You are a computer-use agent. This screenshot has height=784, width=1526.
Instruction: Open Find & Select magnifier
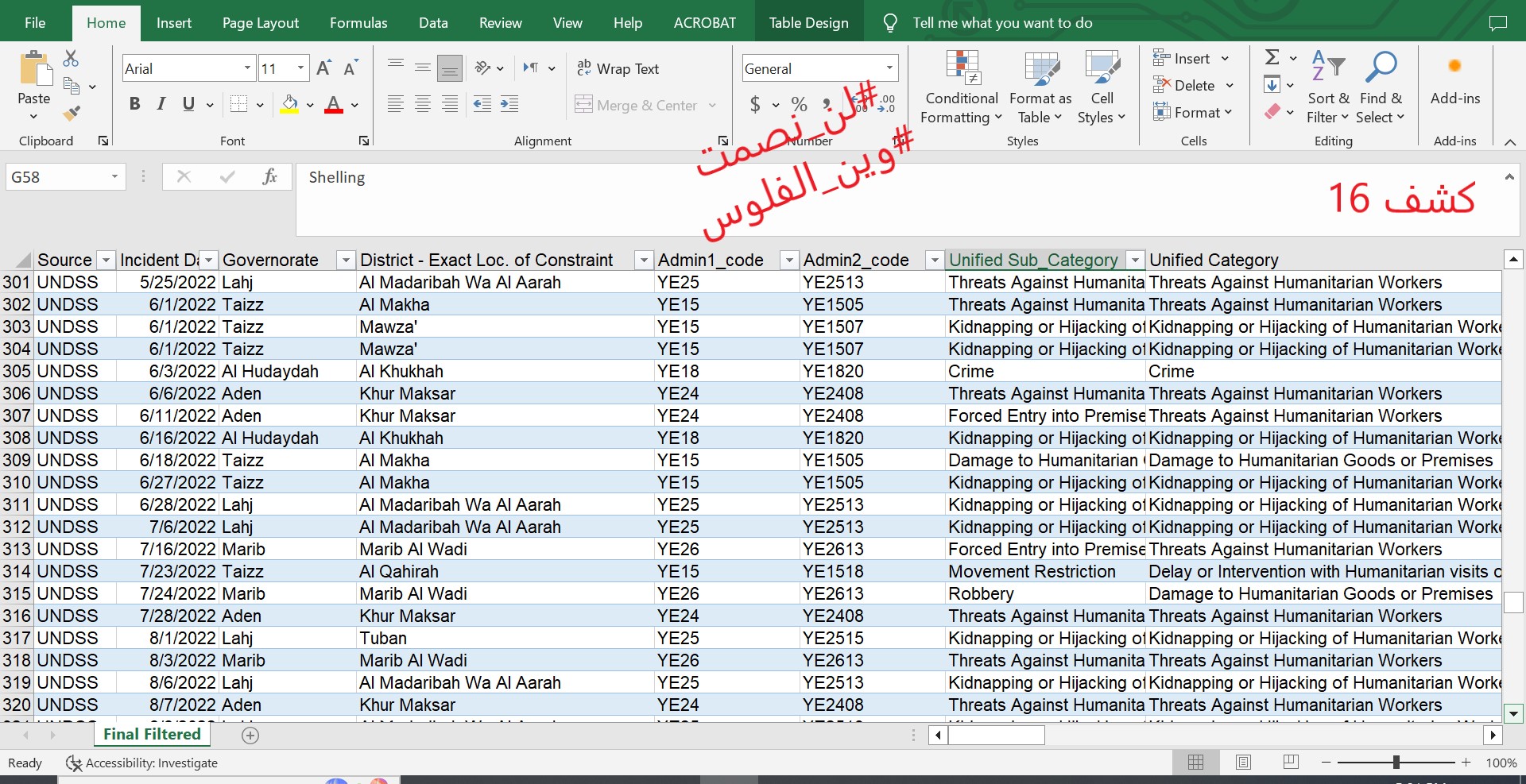1381,87
